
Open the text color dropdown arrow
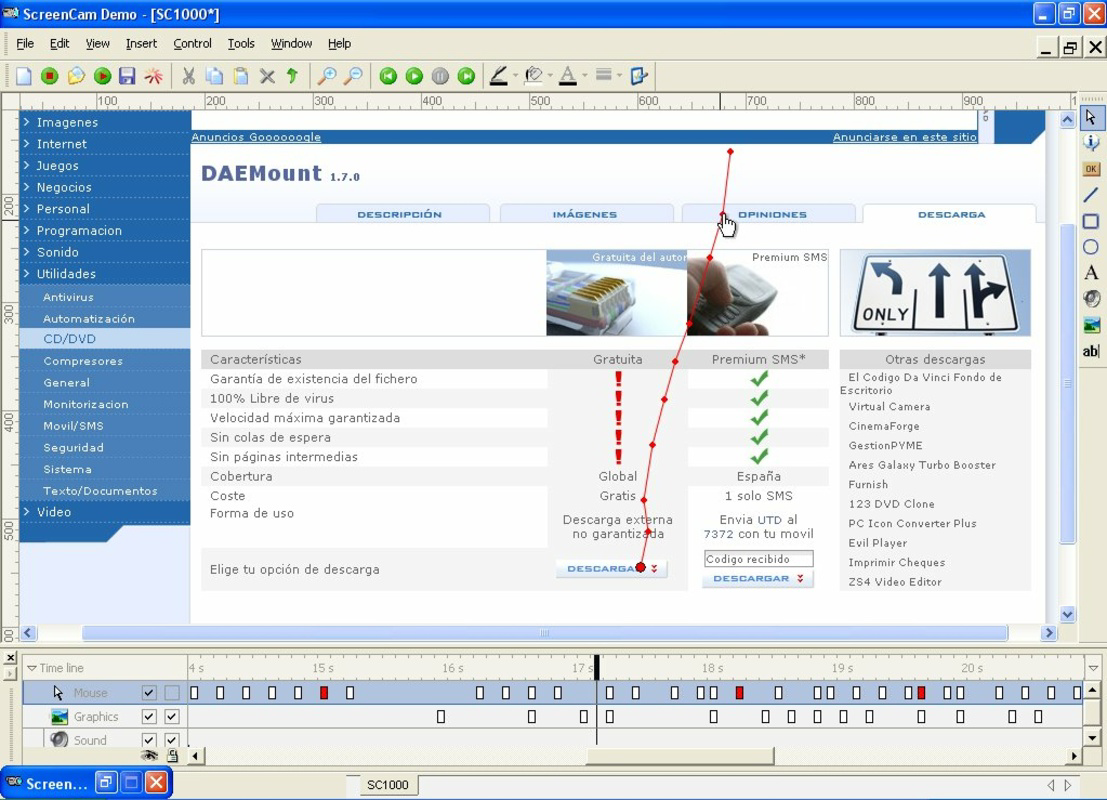coord(585,76)
